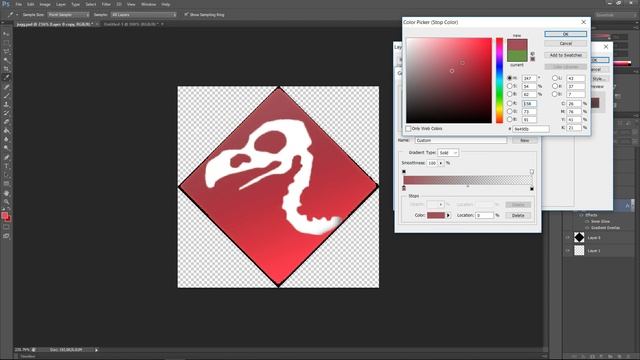Image resolution: width=640 pixels, height=360 pixels.
Task: Select the Rectangular Marquee tool
Action: [6, 42]
